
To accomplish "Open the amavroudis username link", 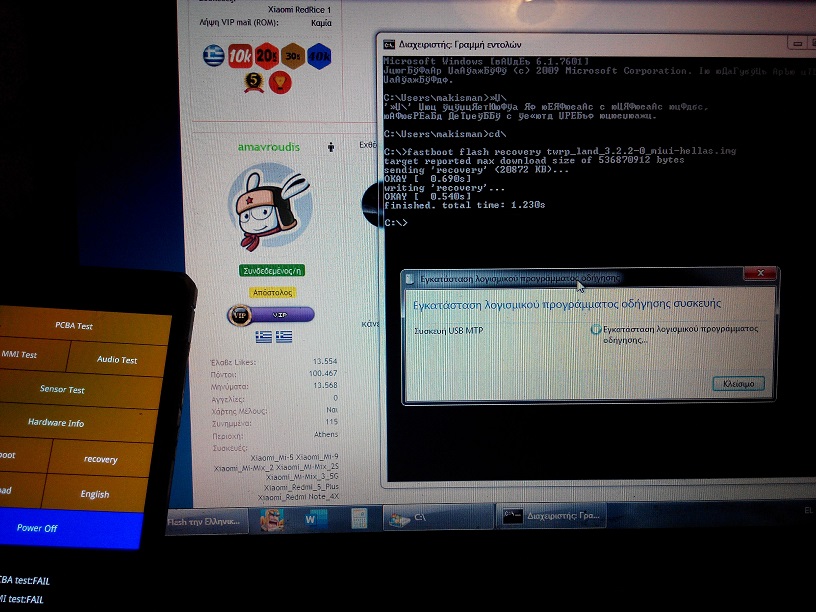I will 268,147.
